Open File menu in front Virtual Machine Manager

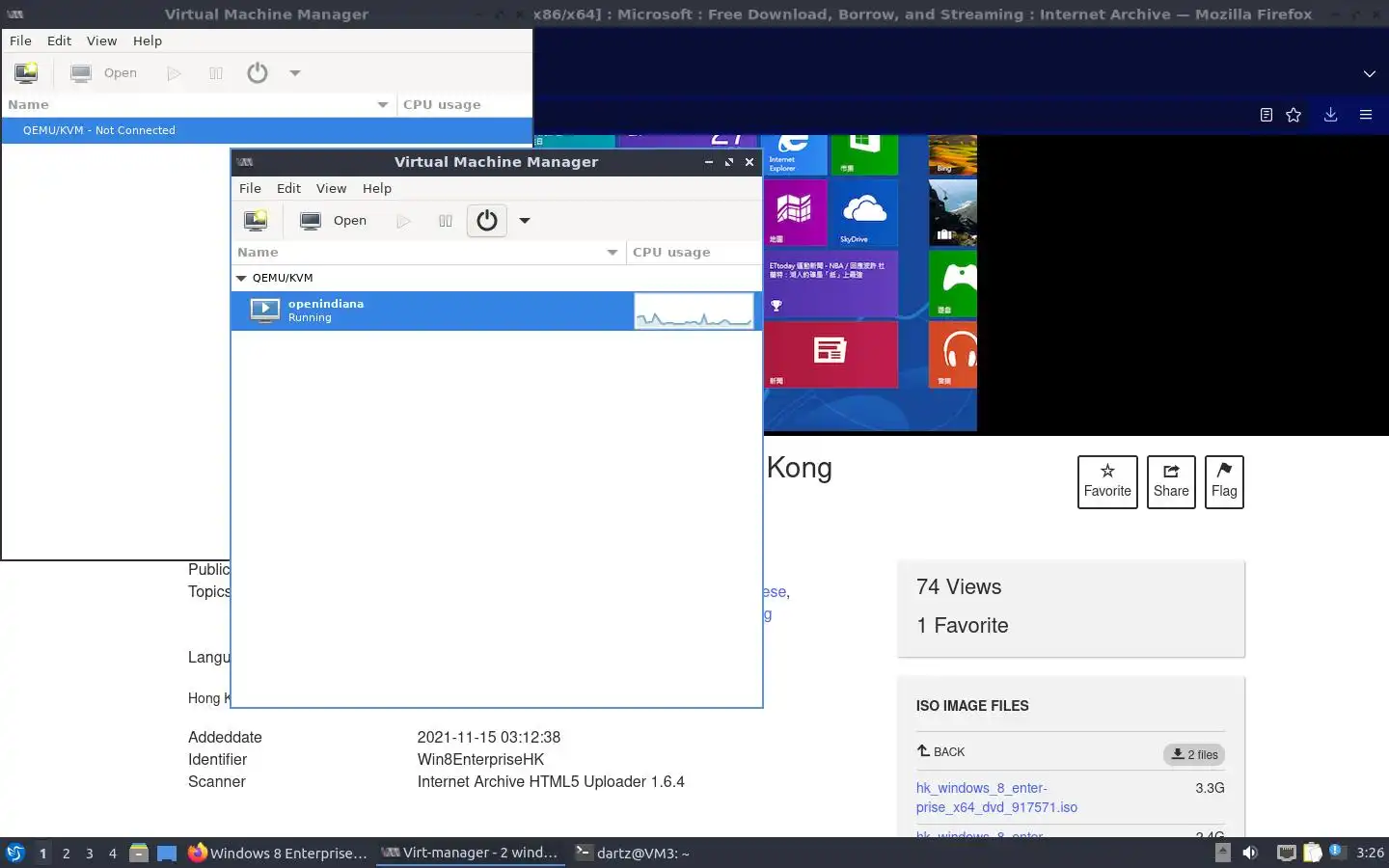point(250,188)
